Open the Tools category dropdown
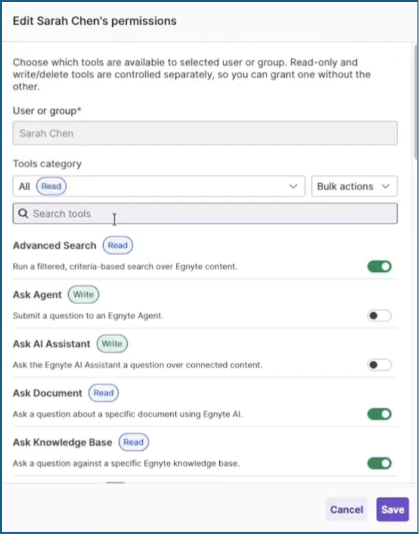This screenshot has width=420, height=534. (x=159, y=186)
